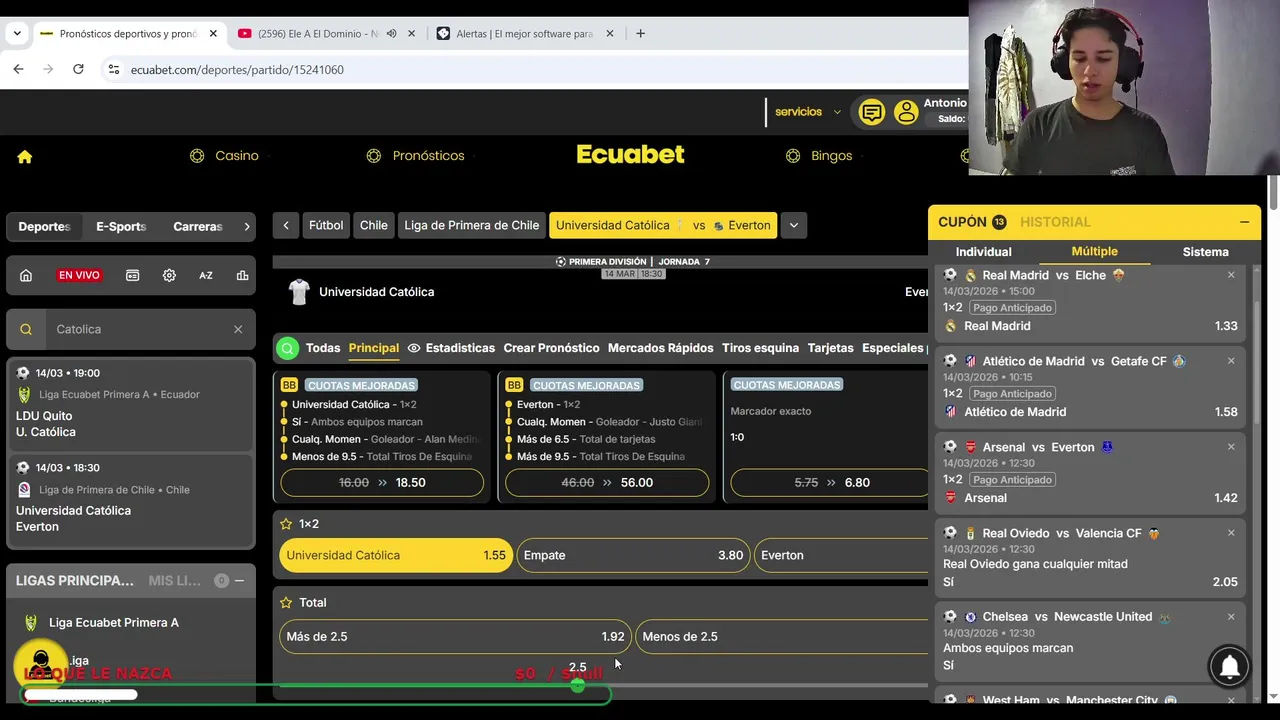Select Empate at 3.80
Viewport: 1280px width, 720px height.
coord(633,555)
